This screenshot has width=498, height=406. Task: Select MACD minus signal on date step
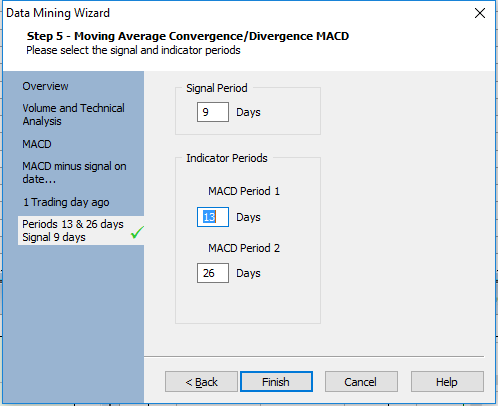(x=74, y=172)
